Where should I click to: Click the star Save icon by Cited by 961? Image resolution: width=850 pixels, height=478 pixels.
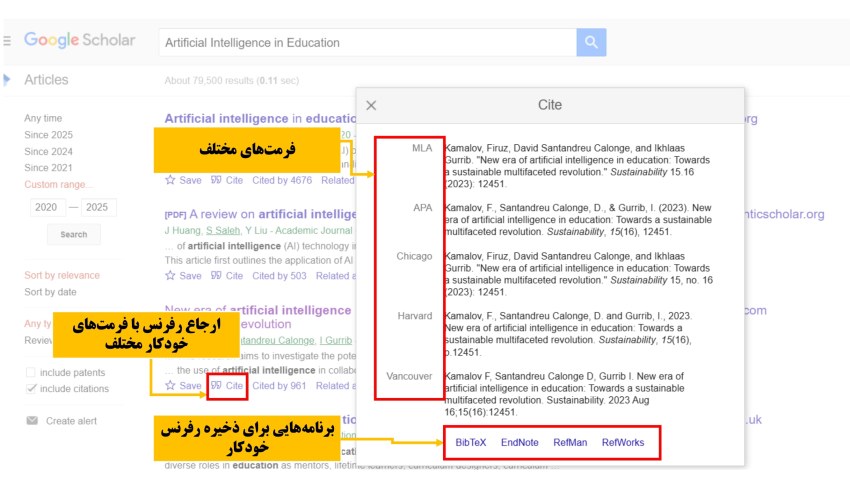[170, 385]
